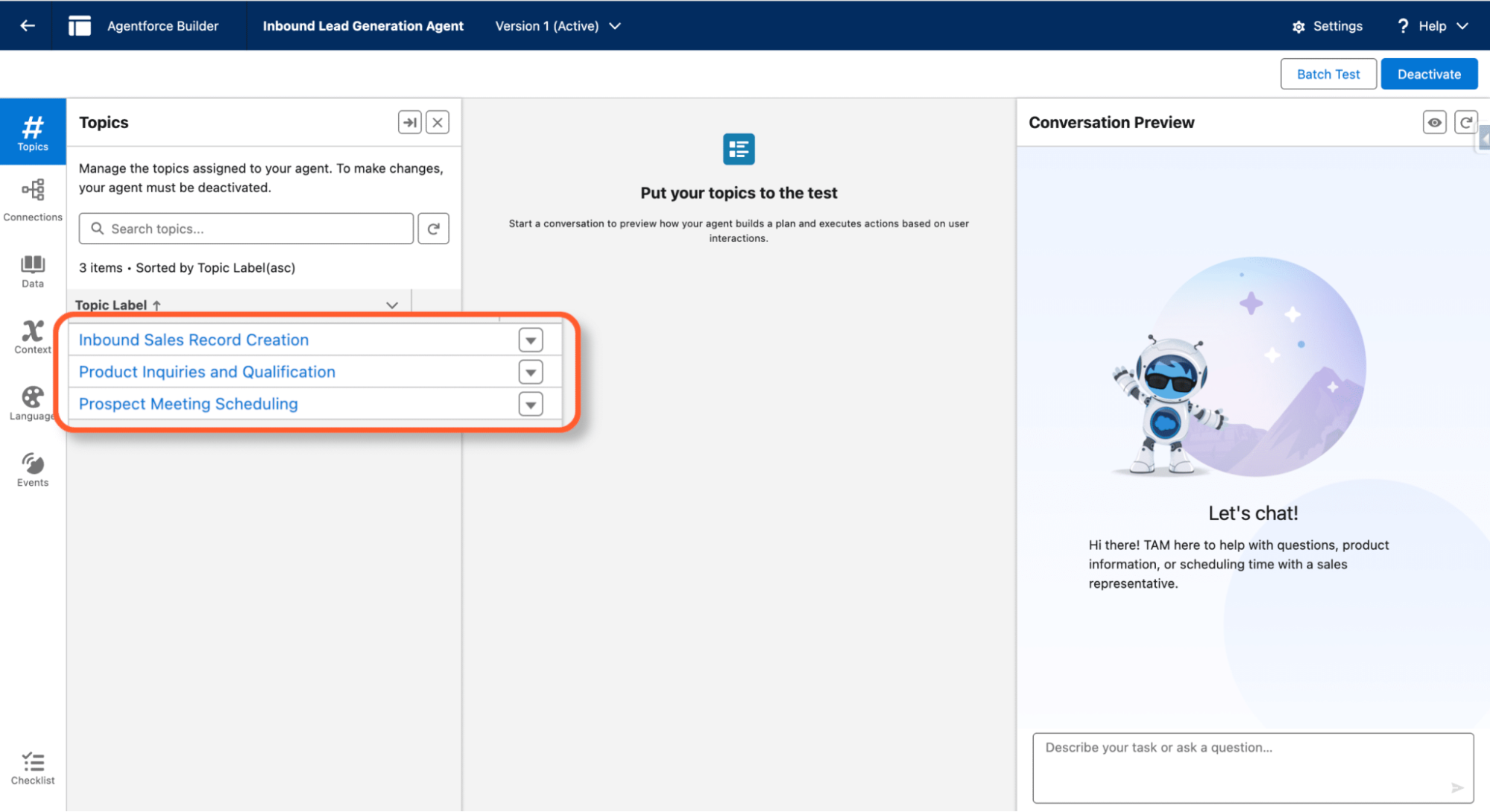
Task: Toggle the Conversation Preview eye icon
Action: pyautogui.click(x=1434, y=121)
